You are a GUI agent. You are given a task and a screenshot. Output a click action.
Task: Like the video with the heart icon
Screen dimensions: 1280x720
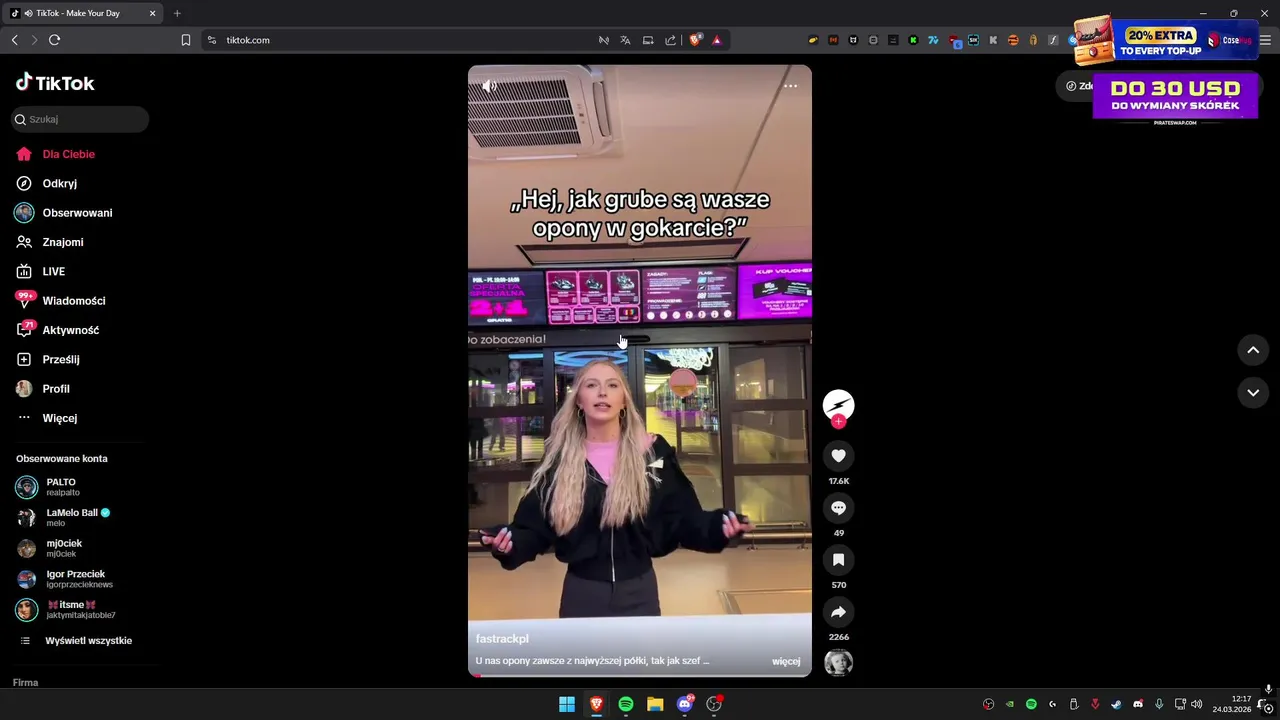click(838, 456)
